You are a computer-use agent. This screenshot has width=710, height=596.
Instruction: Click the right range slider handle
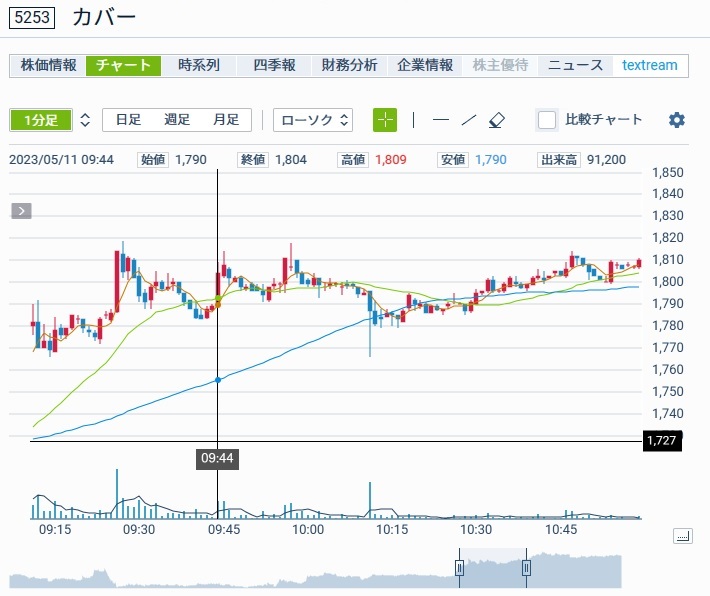[526, 568]
